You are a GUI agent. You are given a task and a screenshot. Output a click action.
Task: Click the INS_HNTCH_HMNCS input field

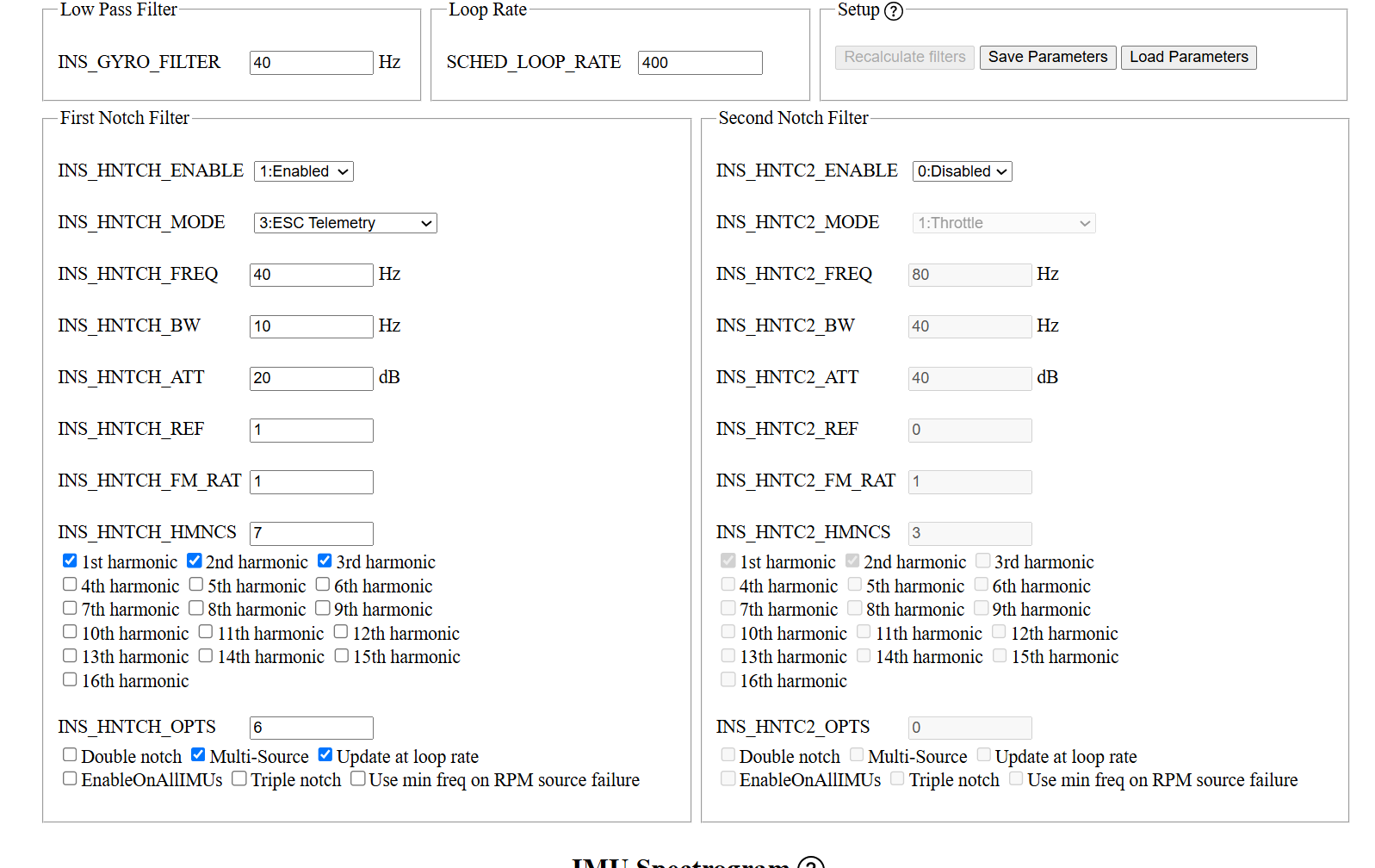coord(312,533)
